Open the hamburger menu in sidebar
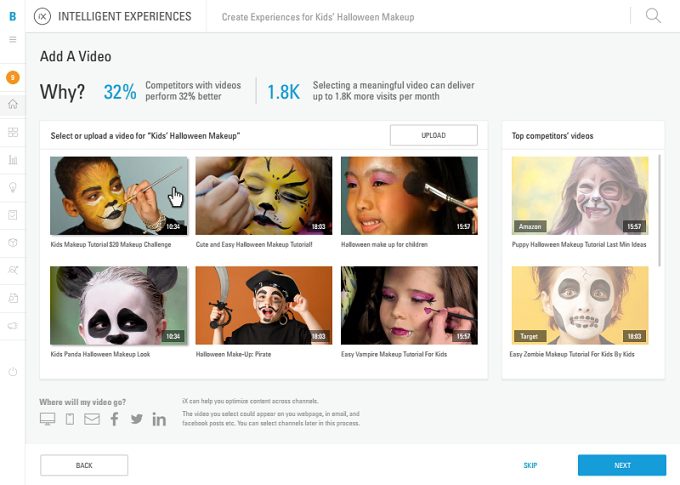680x485 pixels. (13, 39)
